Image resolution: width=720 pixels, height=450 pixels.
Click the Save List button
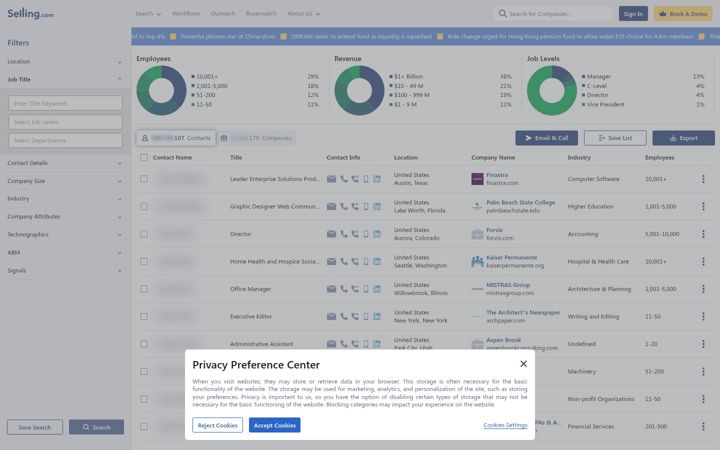pyautogui.click(x=615, y=138)
